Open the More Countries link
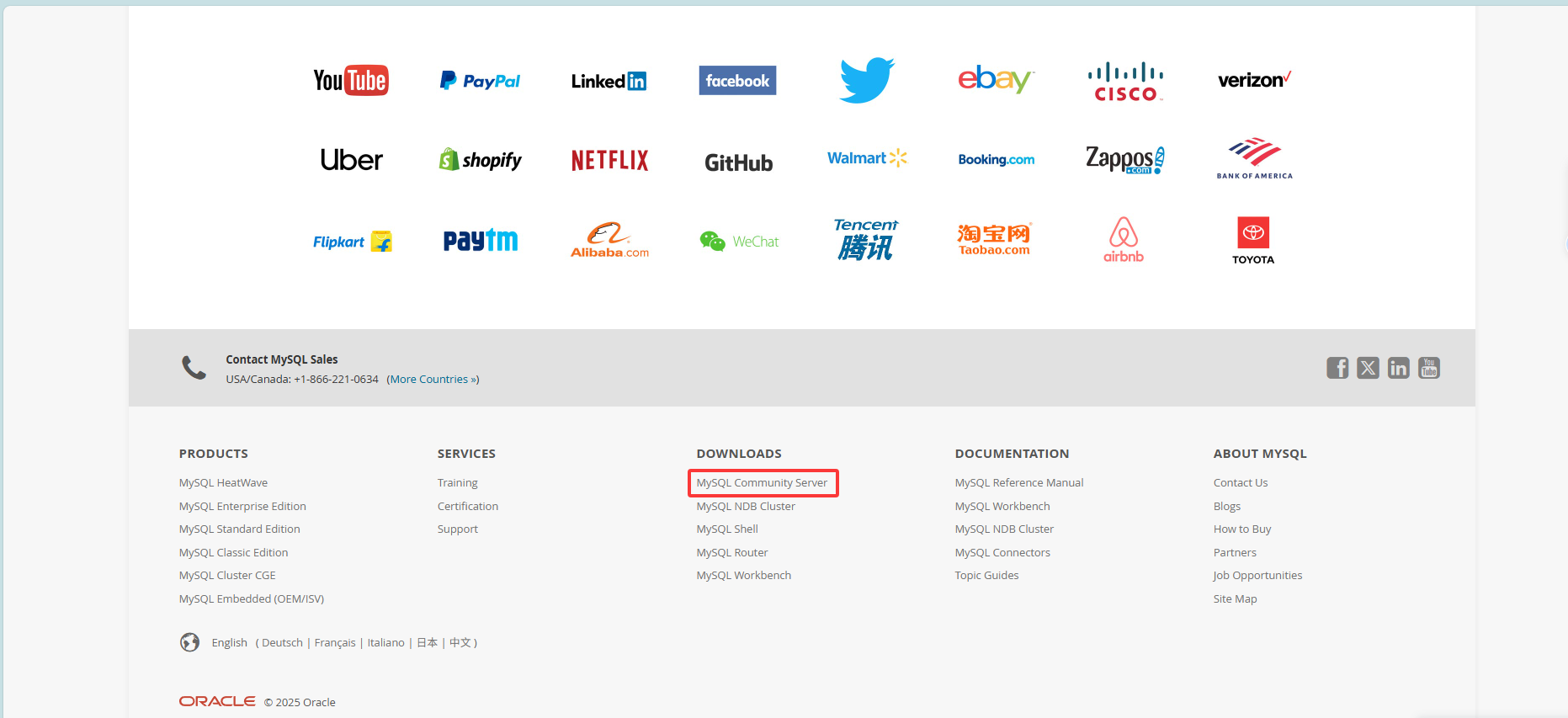 [x=433, y=380]
